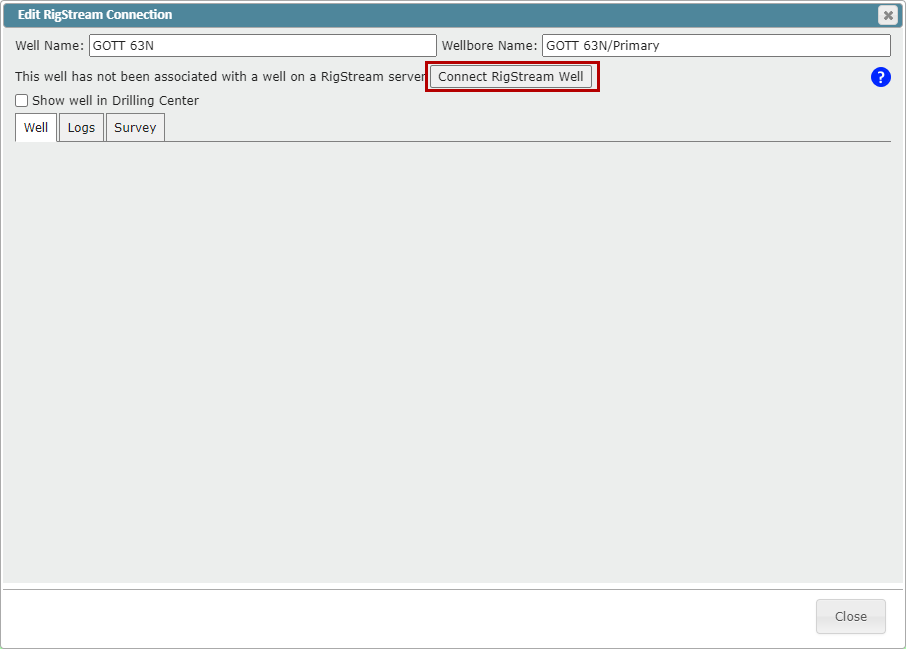The image size is (906, 649).
Task: Switch to the Logs tab
Action: (81, 128)
